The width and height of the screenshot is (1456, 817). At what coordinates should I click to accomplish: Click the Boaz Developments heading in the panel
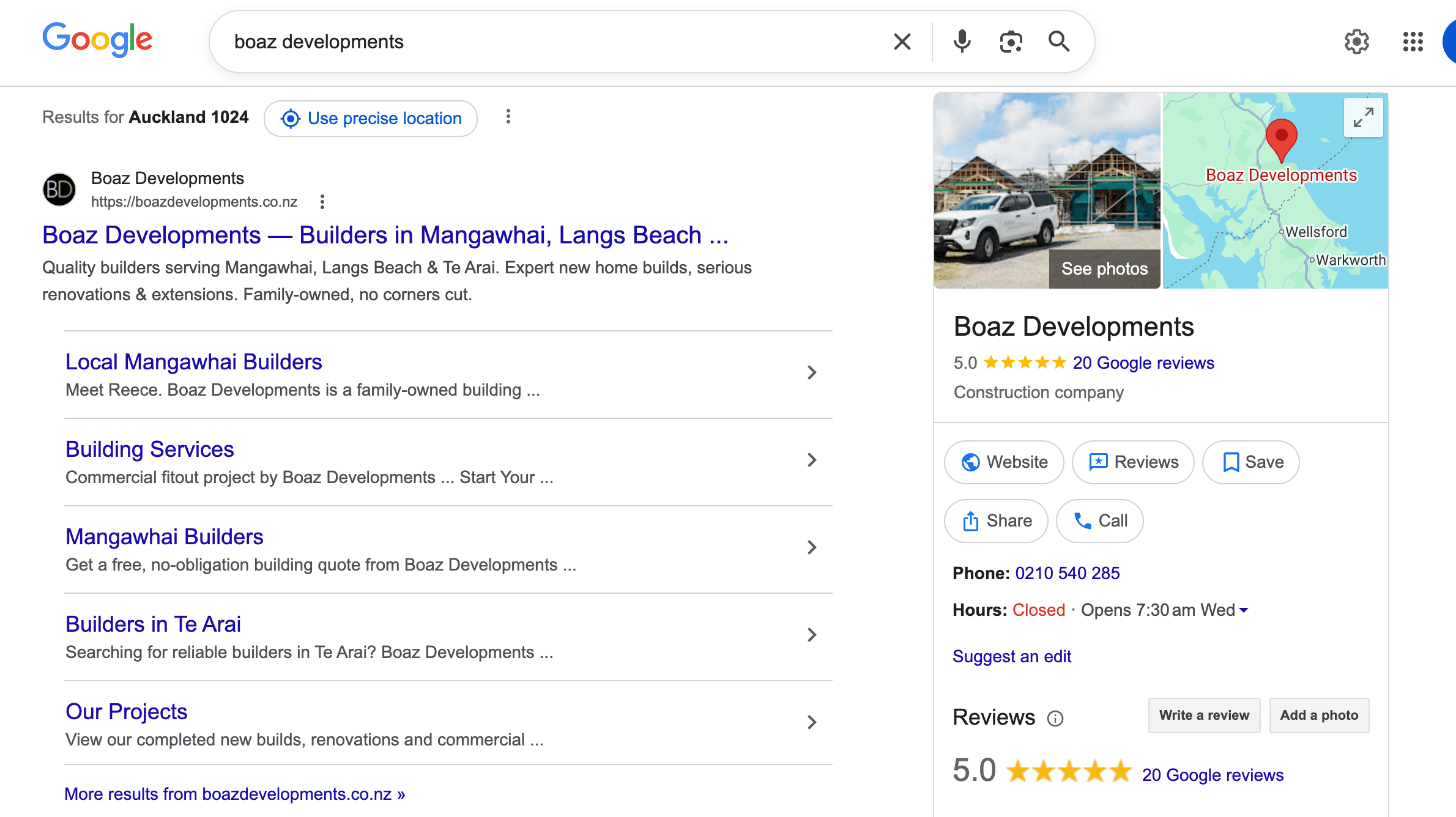coord(1074,327)
